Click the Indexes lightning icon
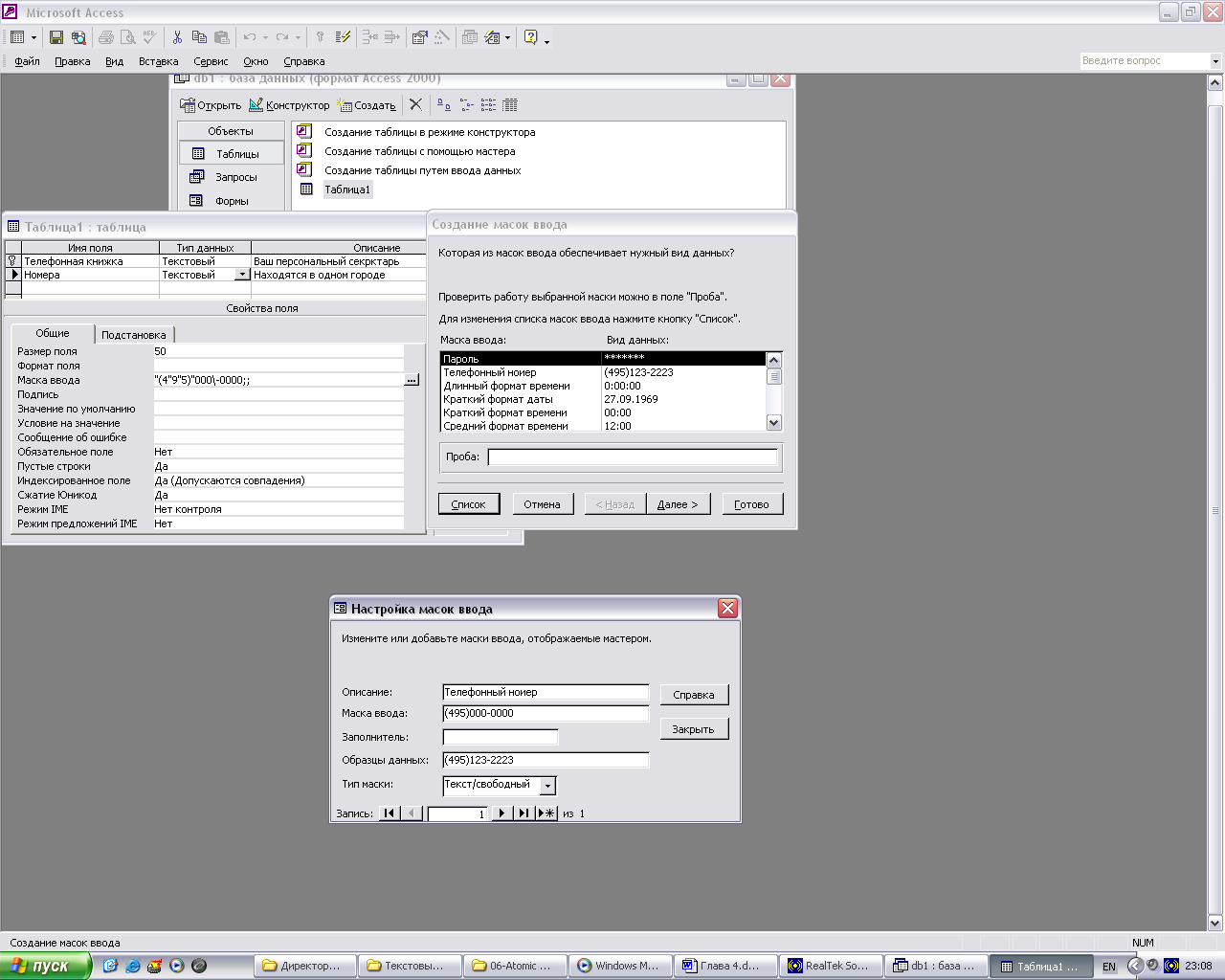Viewport: 1225px width, 980px height. coord(343,37)
